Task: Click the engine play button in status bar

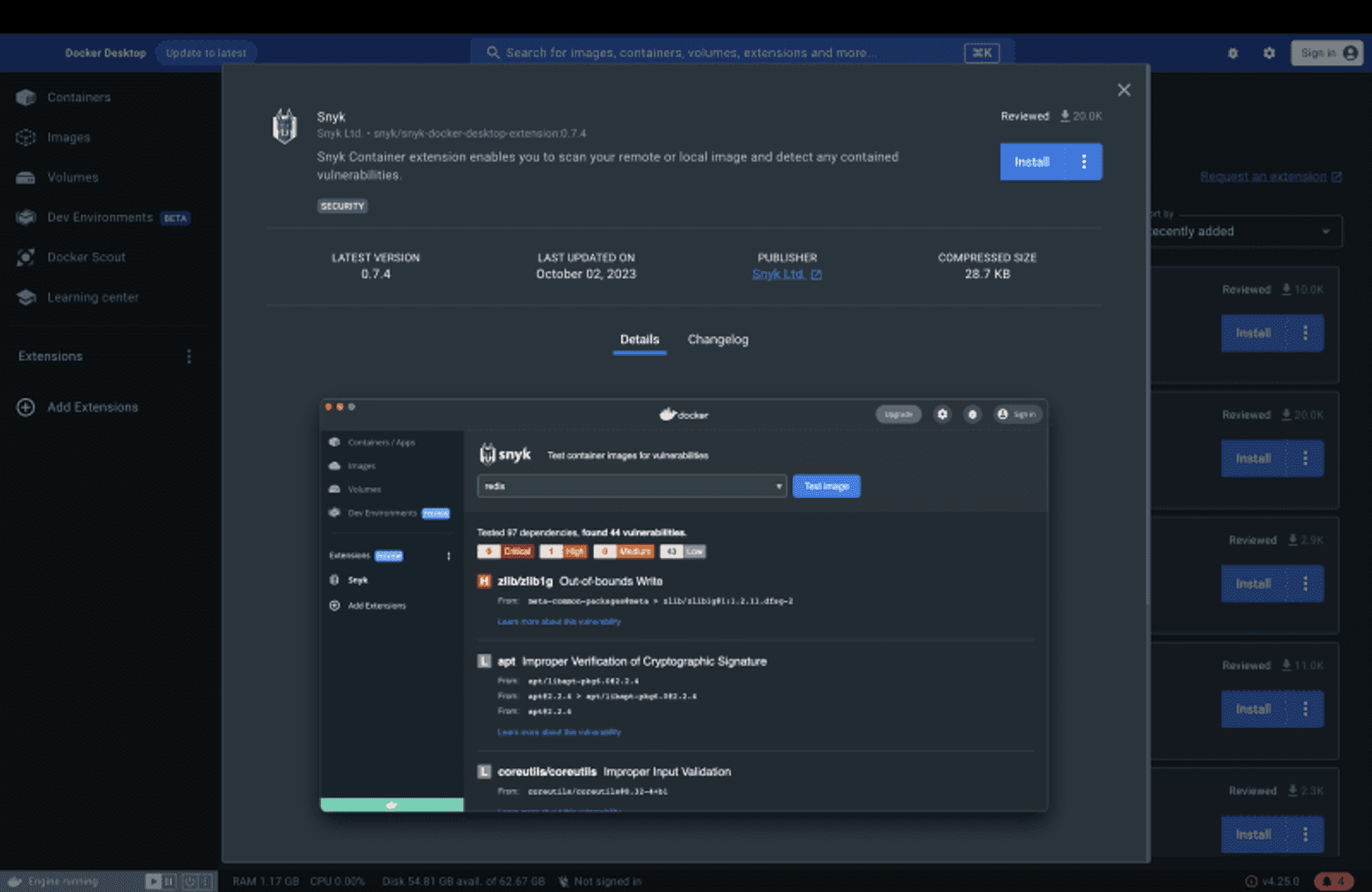Action: coord(153,881)
